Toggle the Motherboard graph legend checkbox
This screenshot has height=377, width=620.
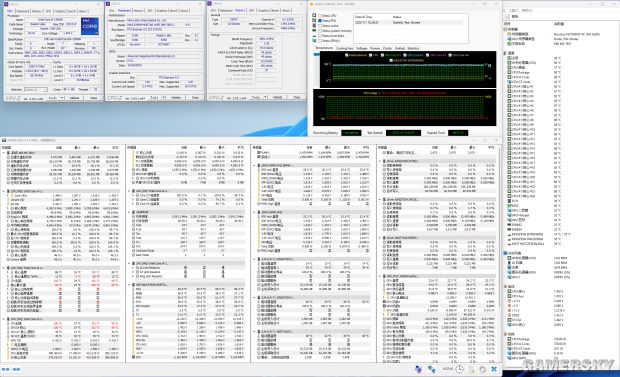pos(346,55)
